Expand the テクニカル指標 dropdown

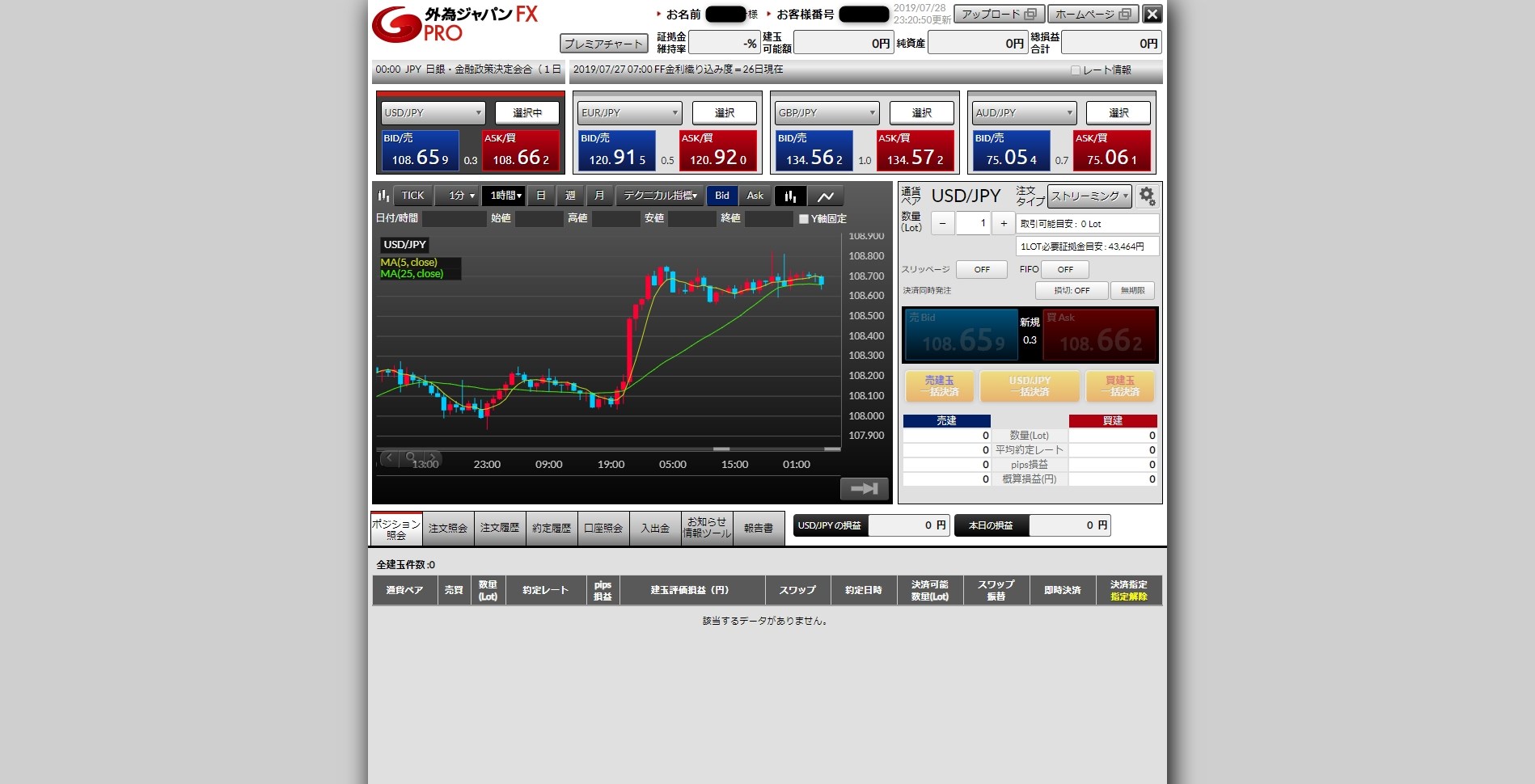click(660, 196)
